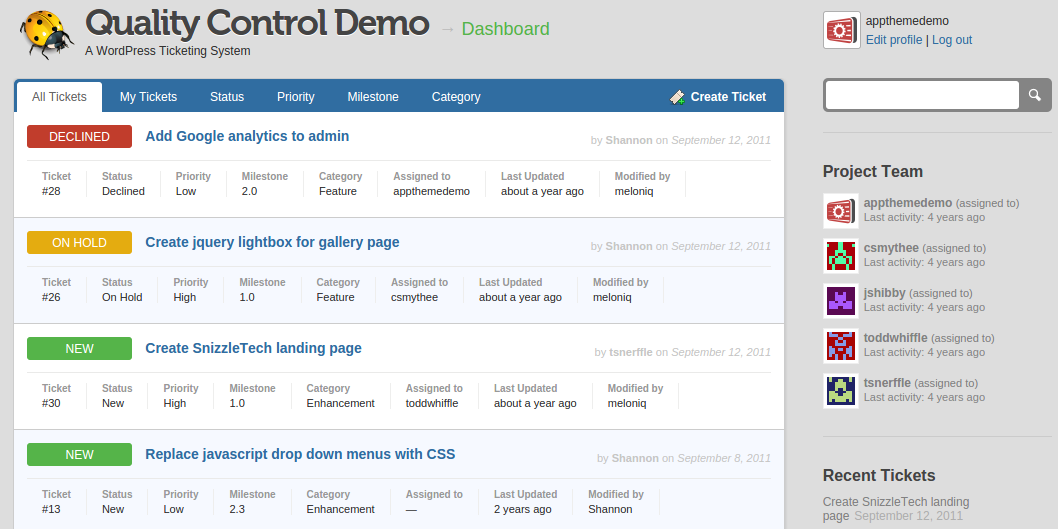Open the Category filter menu
Screen dimensions: 1058x529
click(x=456, y=97)
